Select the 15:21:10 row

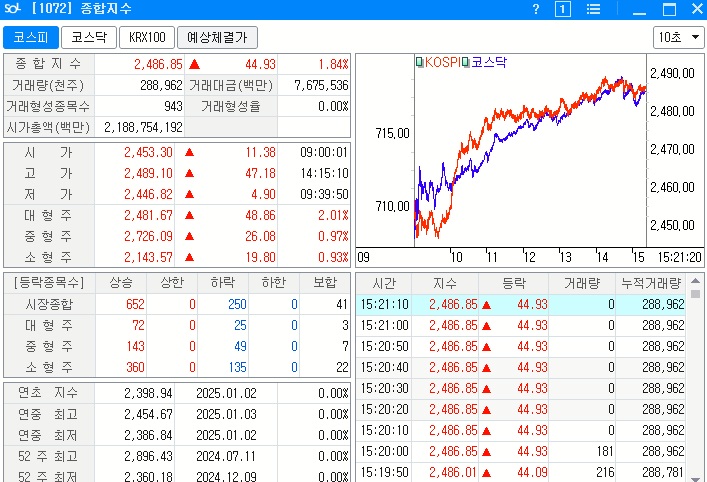tap(521, 304)
